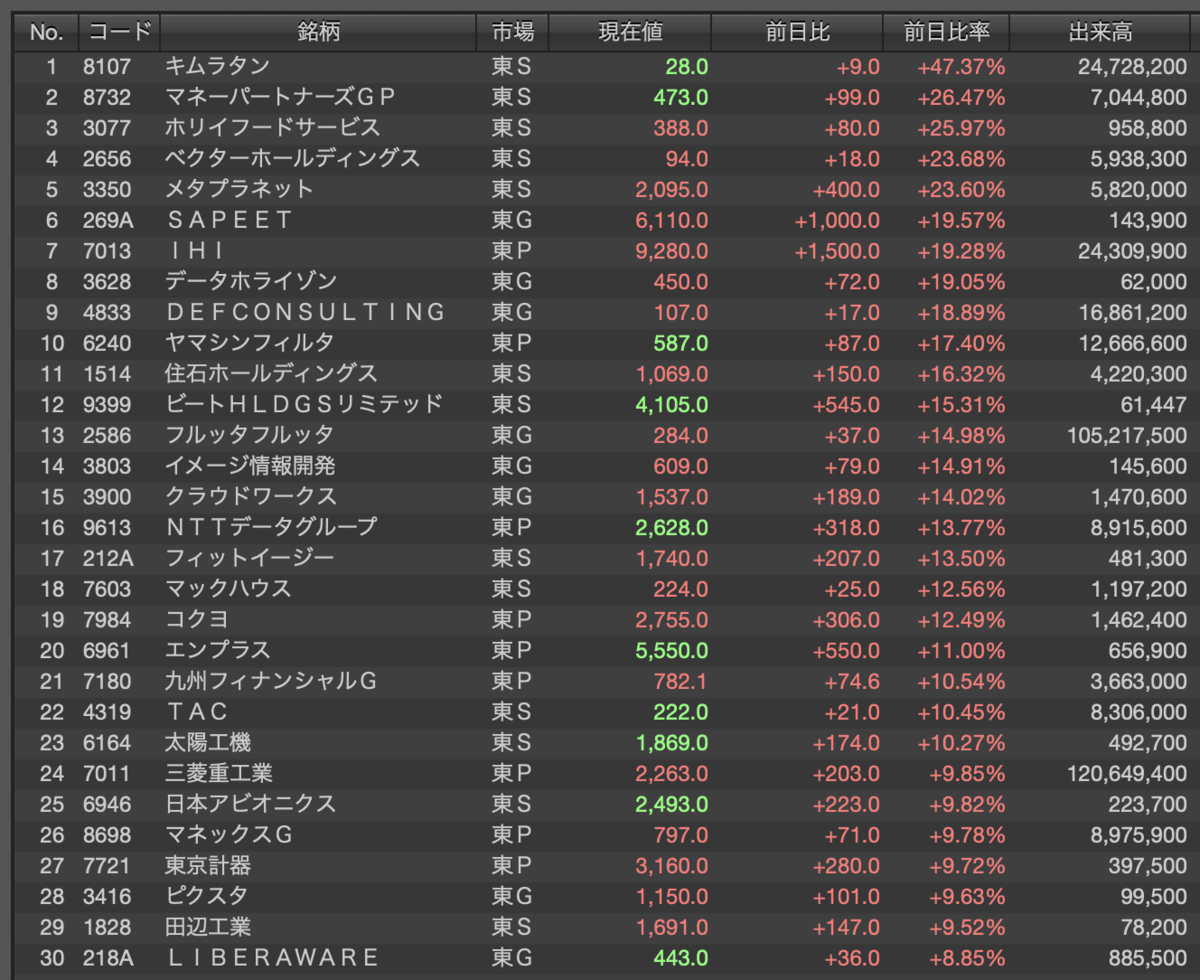
Task: Sort by the 市場 column header
Action: [x=512, y=32]
